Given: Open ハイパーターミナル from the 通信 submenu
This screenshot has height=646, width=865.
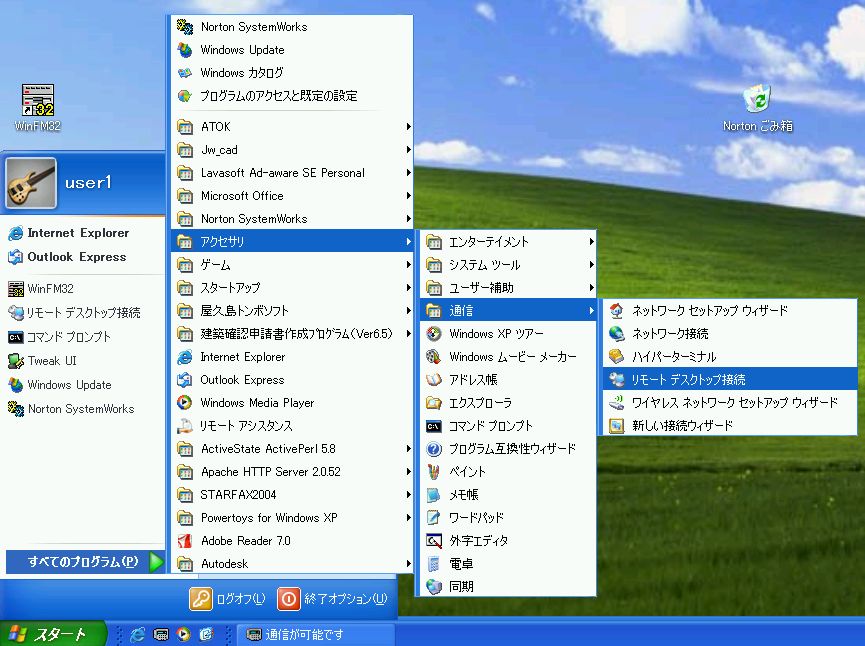Looking at the screenshot, I should 673,357.
